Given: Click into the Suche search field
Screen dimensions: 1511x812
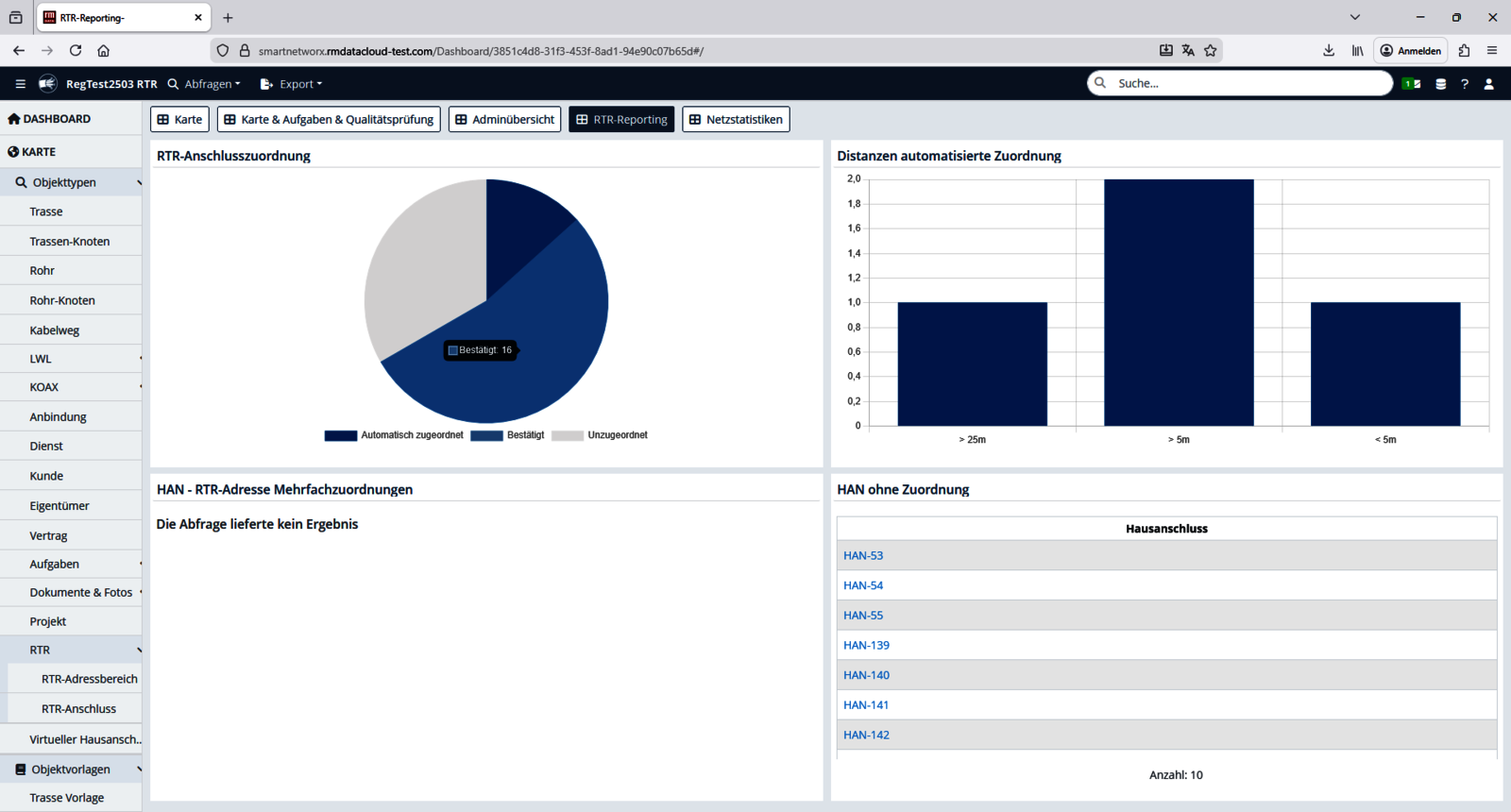Looking at the screenshot, I should (1247, 83).
